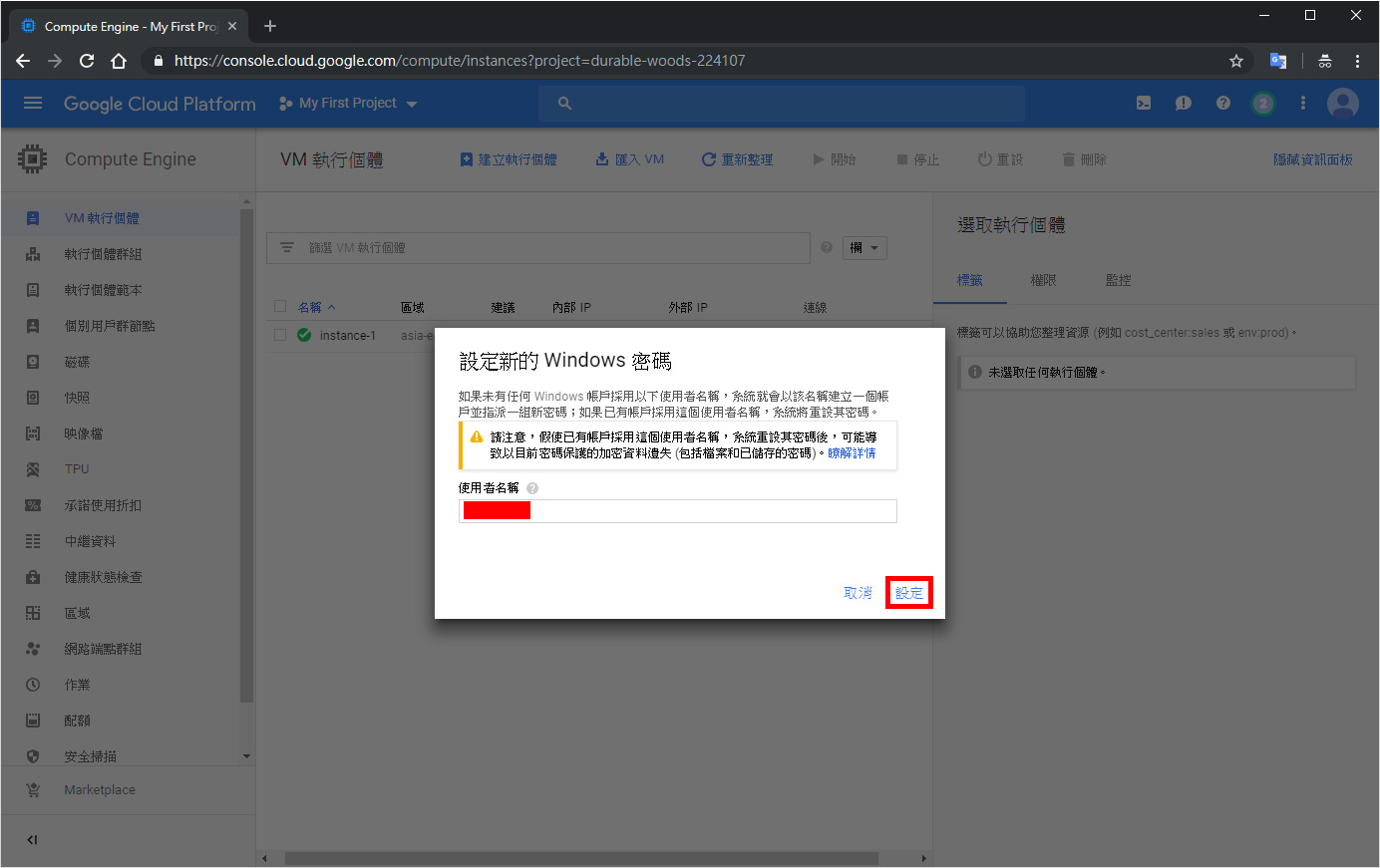Click 匯入 VM toolbar button
The height and width of the screenshot is (868, 1380).
(x=630, y=159)
